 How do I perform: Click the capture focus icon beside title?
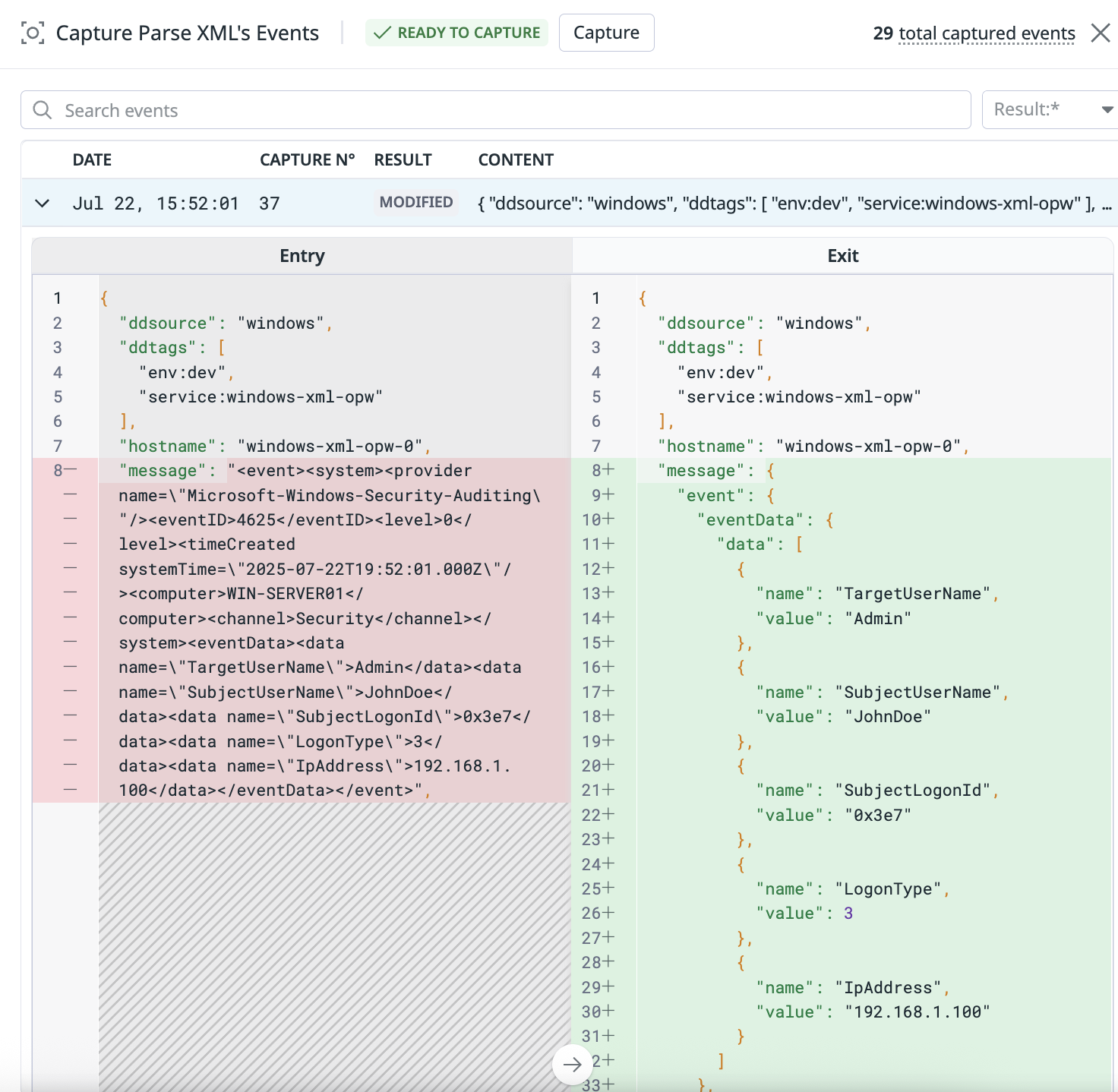click(x=32, y=33)
